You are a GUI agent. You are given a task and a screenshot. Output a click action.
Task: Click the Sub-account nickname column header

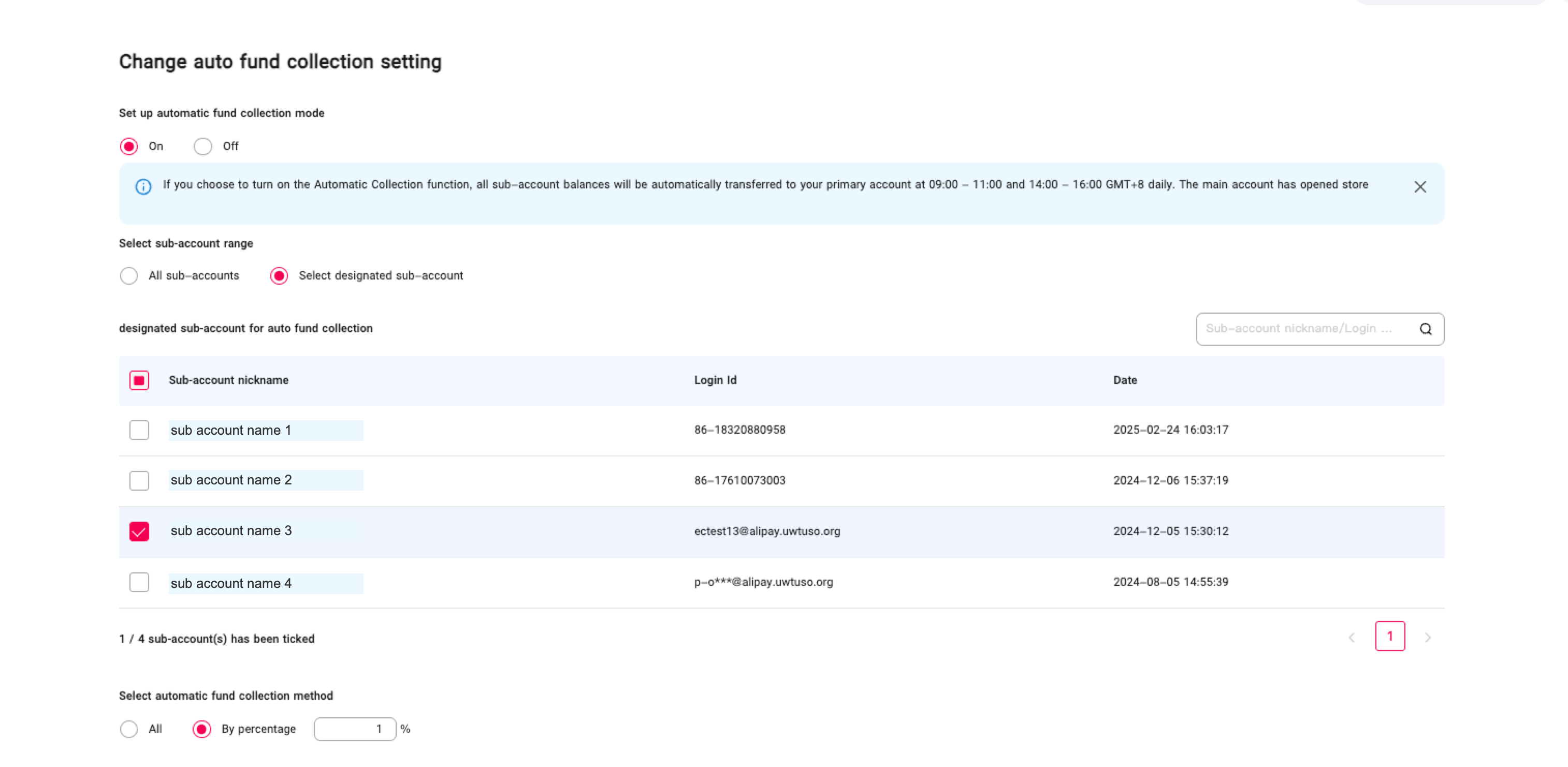[228, 380]
